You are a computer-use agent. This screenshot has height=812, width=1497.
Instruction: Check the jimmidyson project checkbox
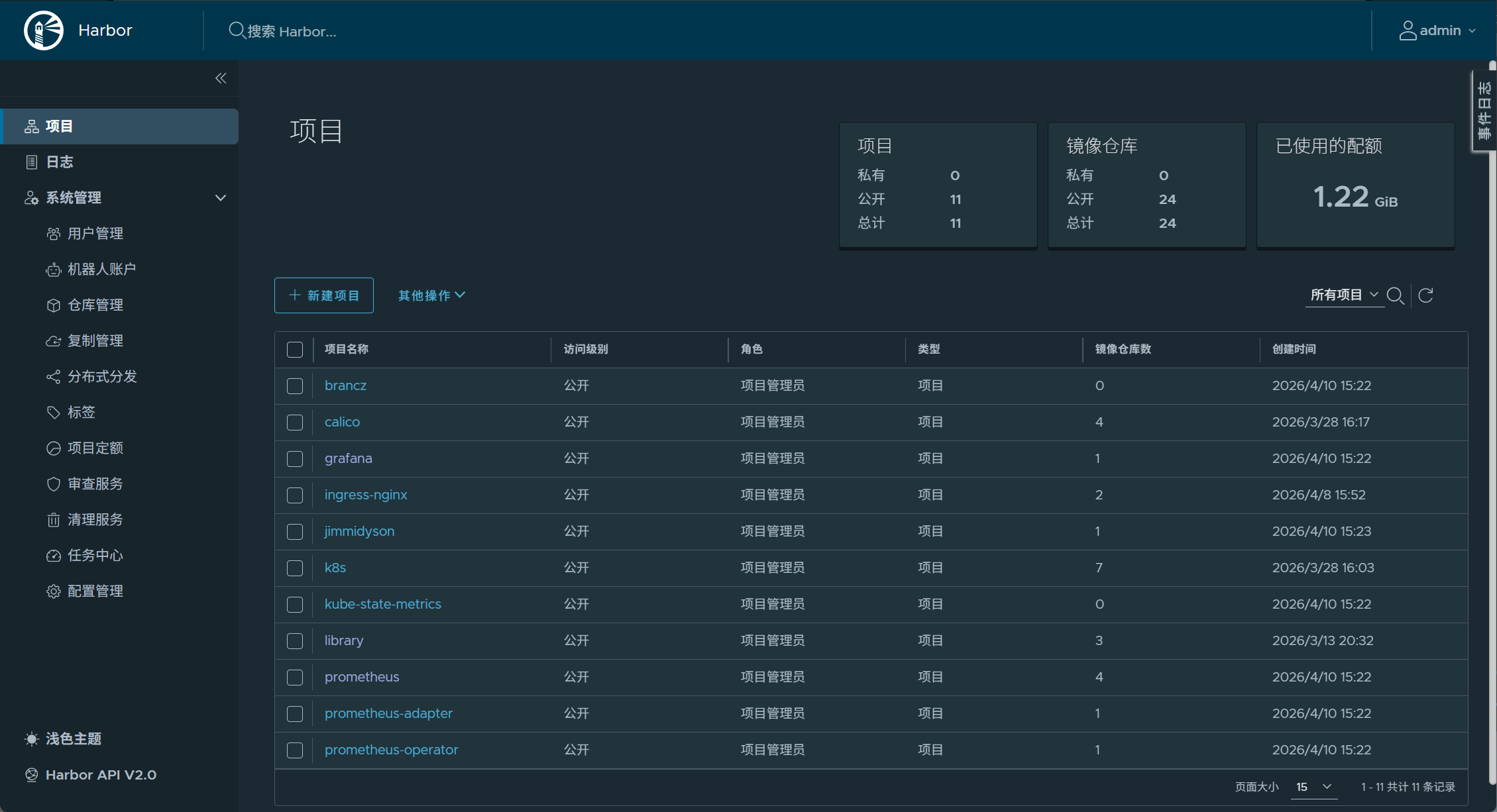tap(295, 532)
